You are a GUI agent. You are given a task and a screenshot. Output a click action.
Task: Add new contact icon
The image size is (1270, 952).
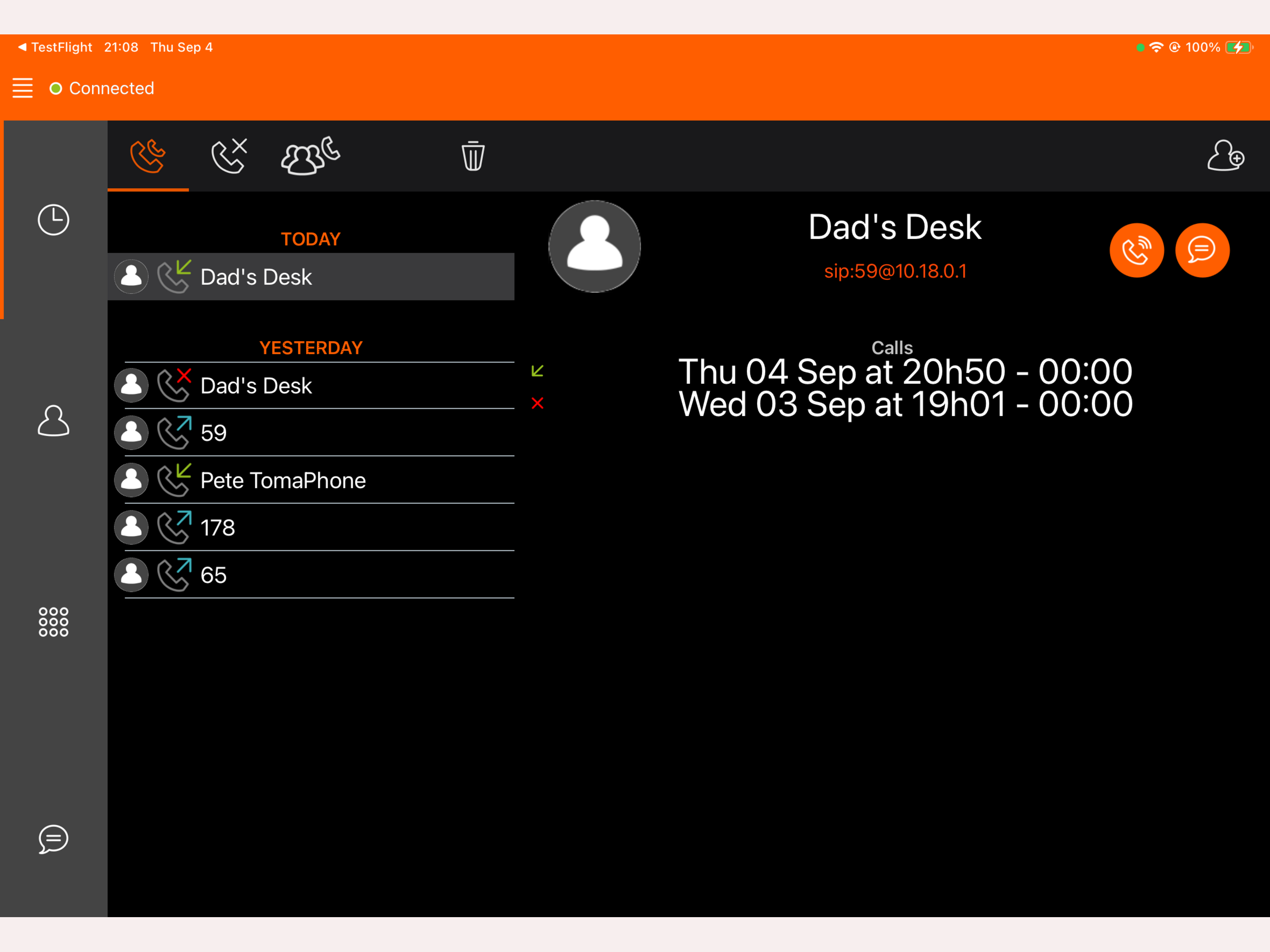point(1225,156)
